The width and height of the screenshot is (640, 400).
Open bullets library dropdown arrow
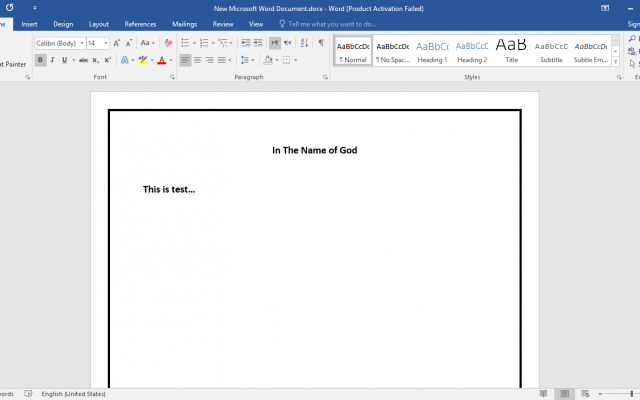pyautogui.click(x=194, y=42)
